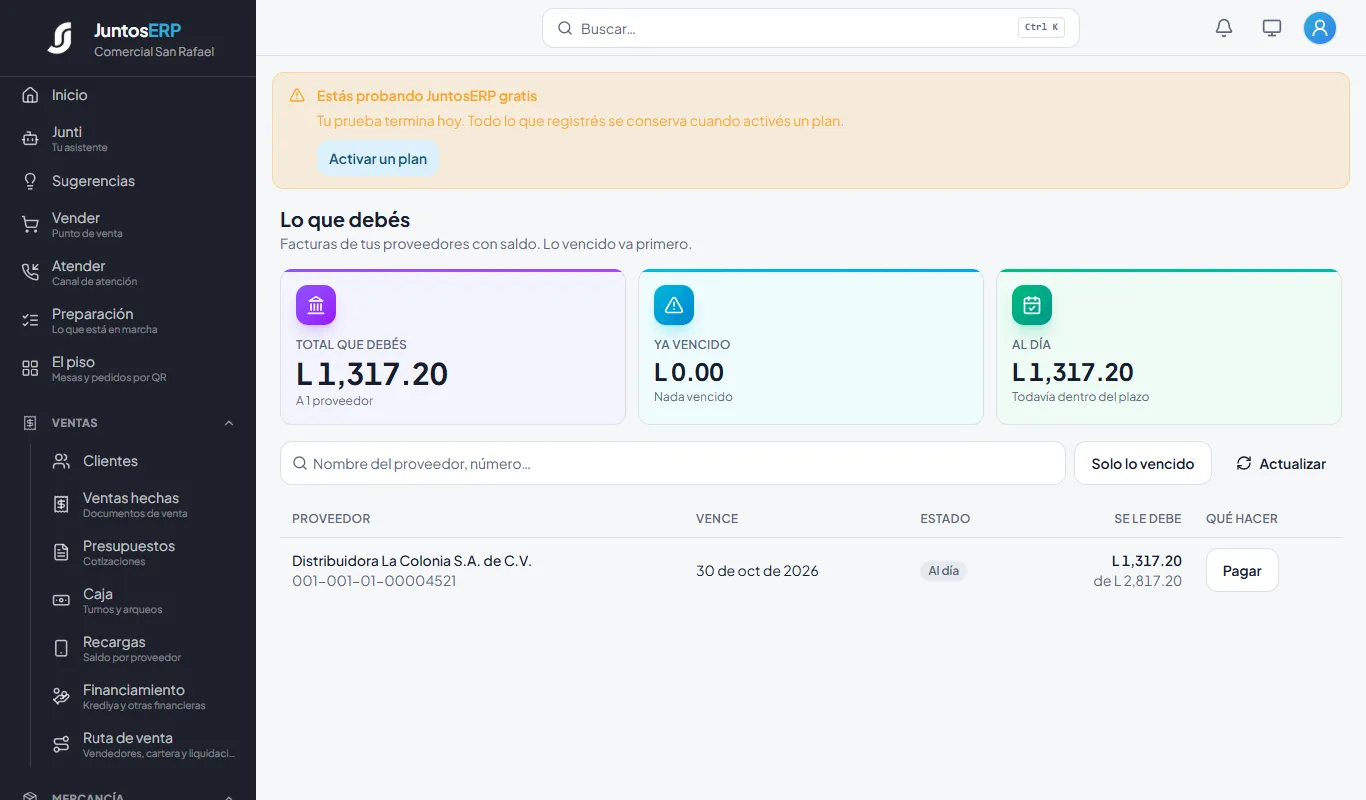
Task: Click the monitor display icon in header
Action: [x=1272, y=28]
